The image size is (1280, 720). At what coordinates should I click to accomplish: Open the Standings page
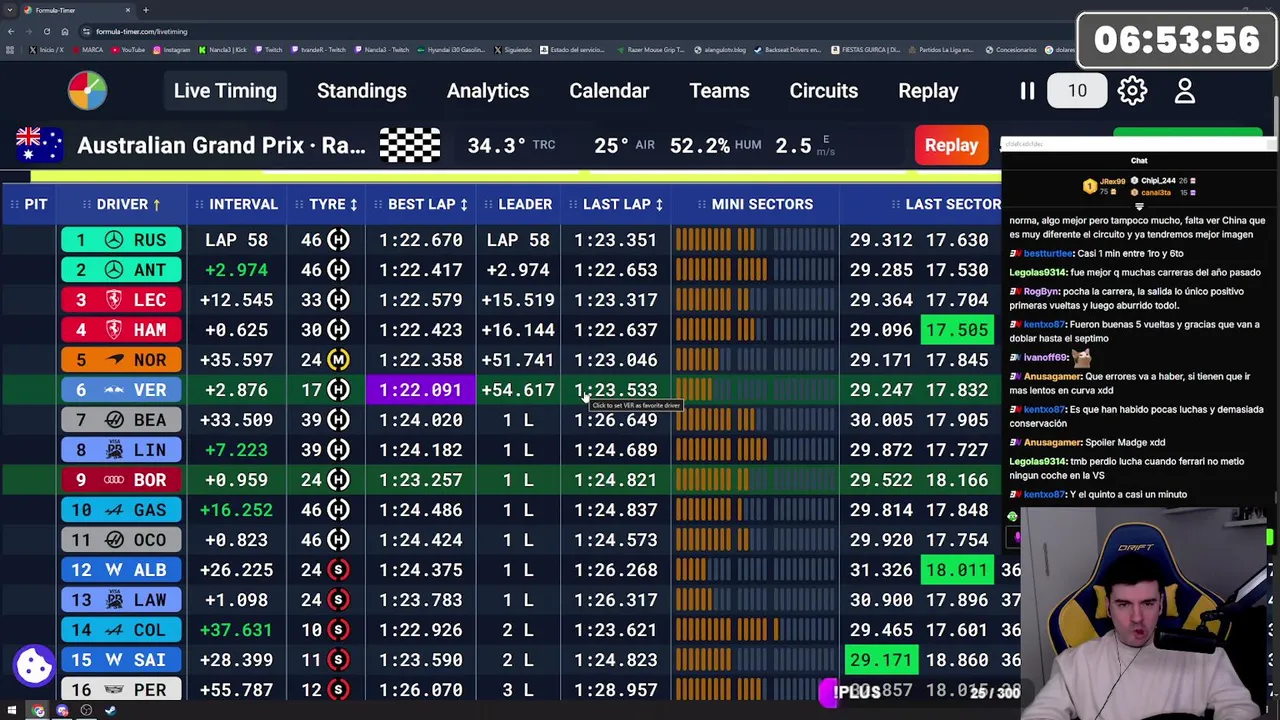(x=362, y=91)
